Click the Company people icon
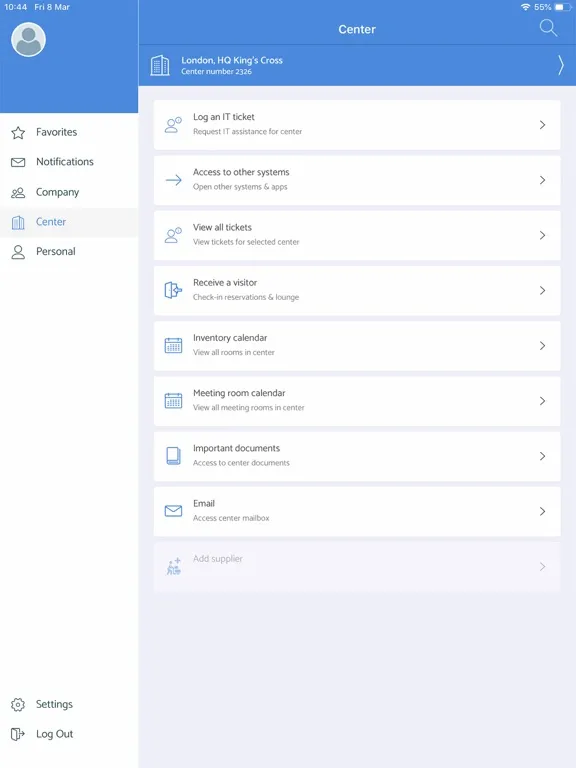This screenshot has width=576, height=768. point(18,192)
